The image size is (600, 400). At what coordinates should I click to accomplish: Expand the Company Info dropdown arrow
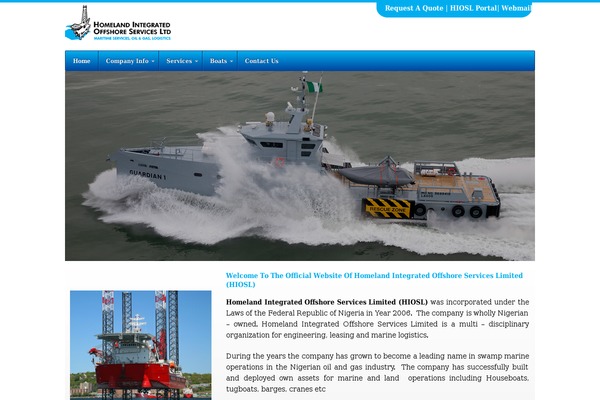coord(153,61)
